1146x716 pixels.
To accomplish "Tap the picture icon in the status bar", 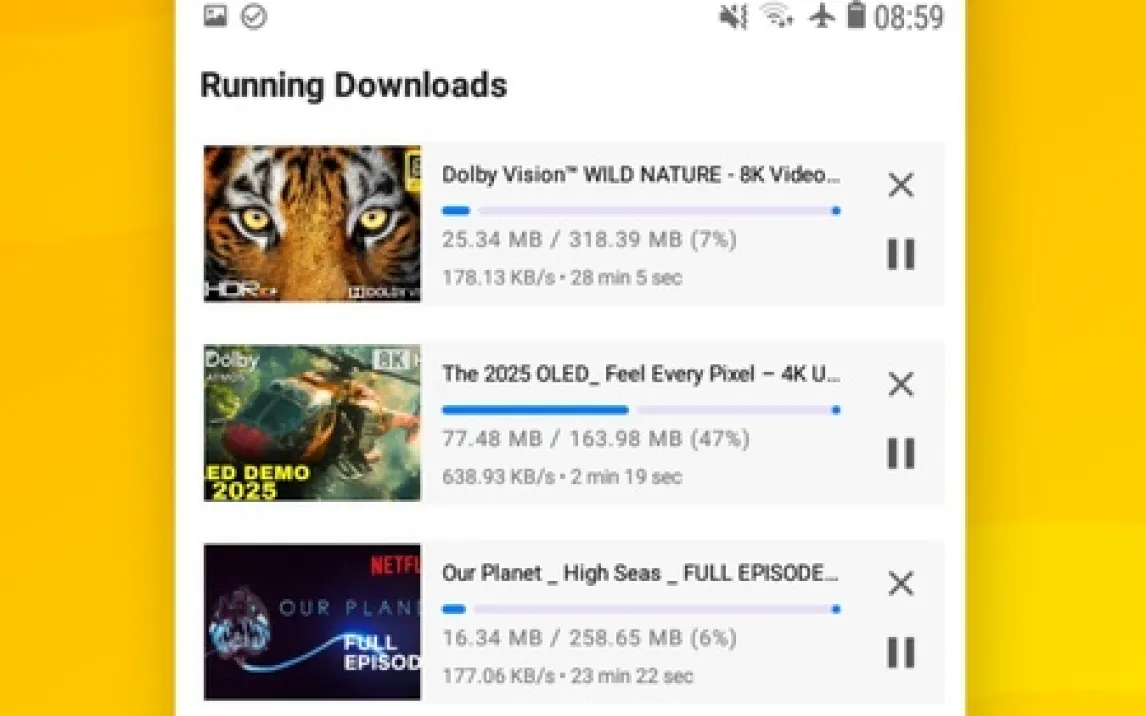I will 216,15.
